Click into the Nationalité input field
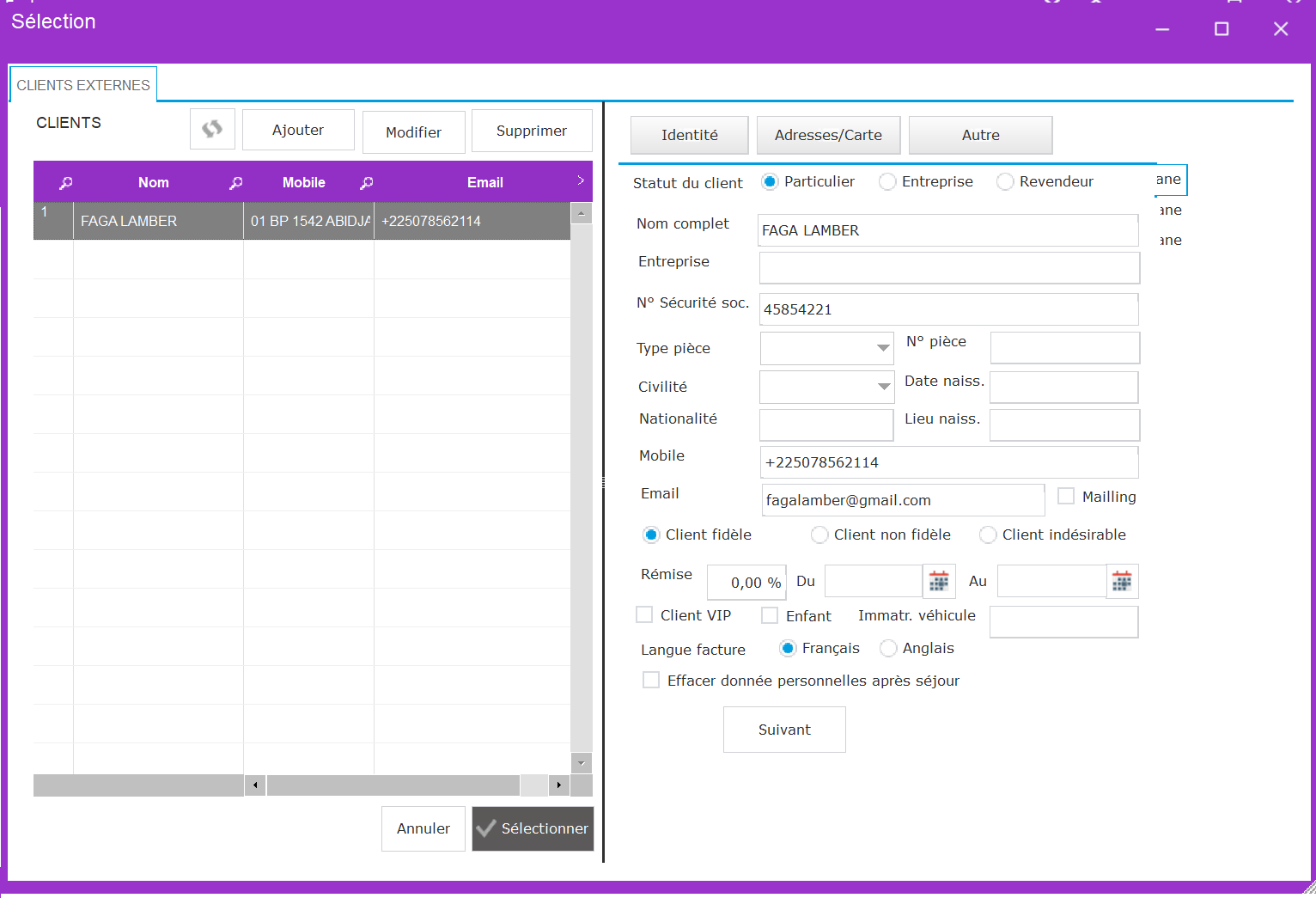This screenshot has width=1316, height=898. tap(826, 425)
